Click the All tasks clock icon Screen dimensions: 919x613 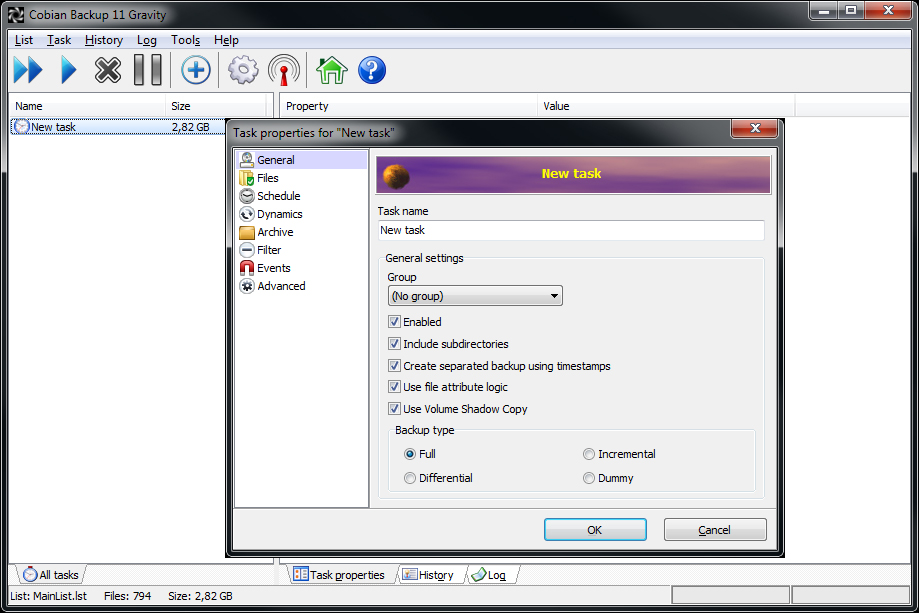pyautogui.click(x=30, y=575)
